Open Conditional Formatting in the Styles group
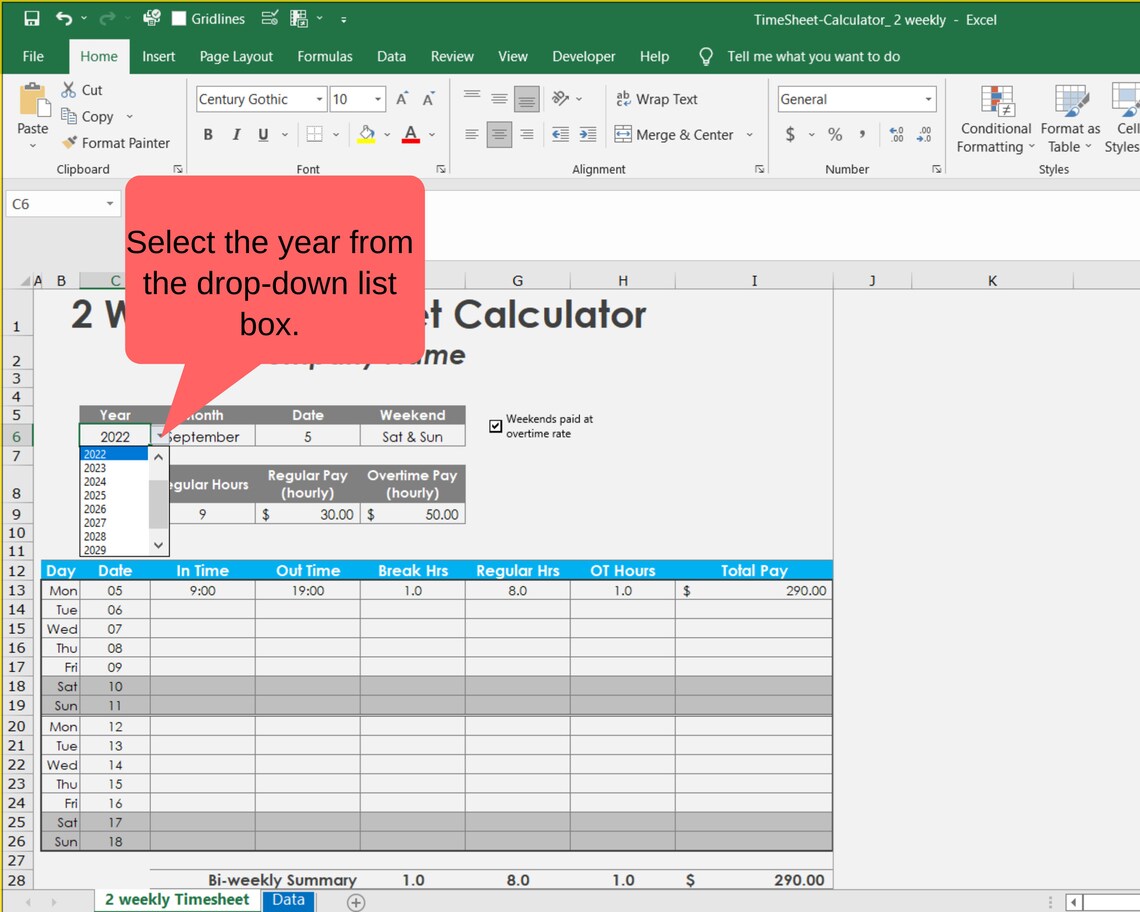1140x912 pixels. coord(994,120)
